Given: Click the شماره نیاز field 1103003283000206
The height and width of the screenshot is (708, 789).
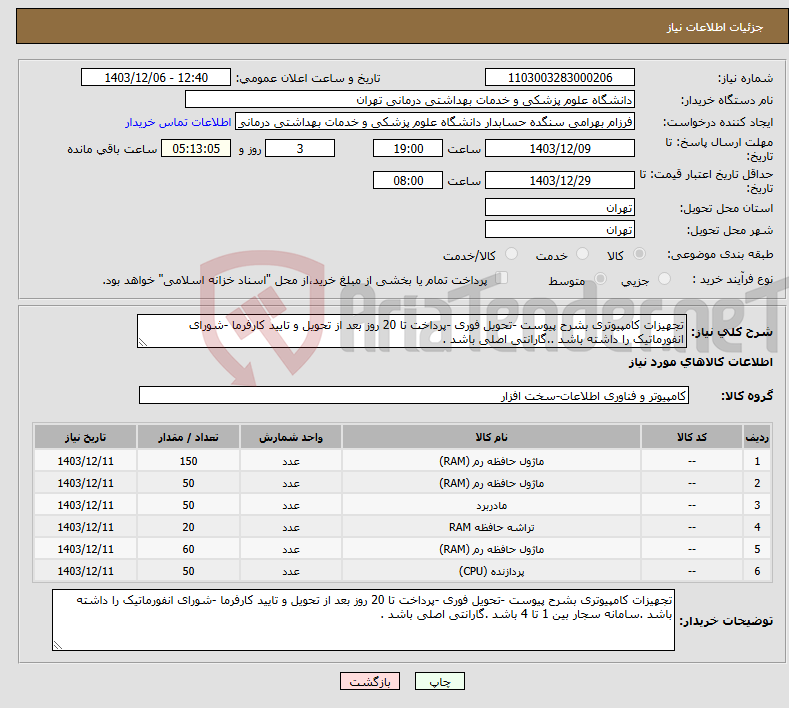Looking at the screenshot, I should point(560,77).
